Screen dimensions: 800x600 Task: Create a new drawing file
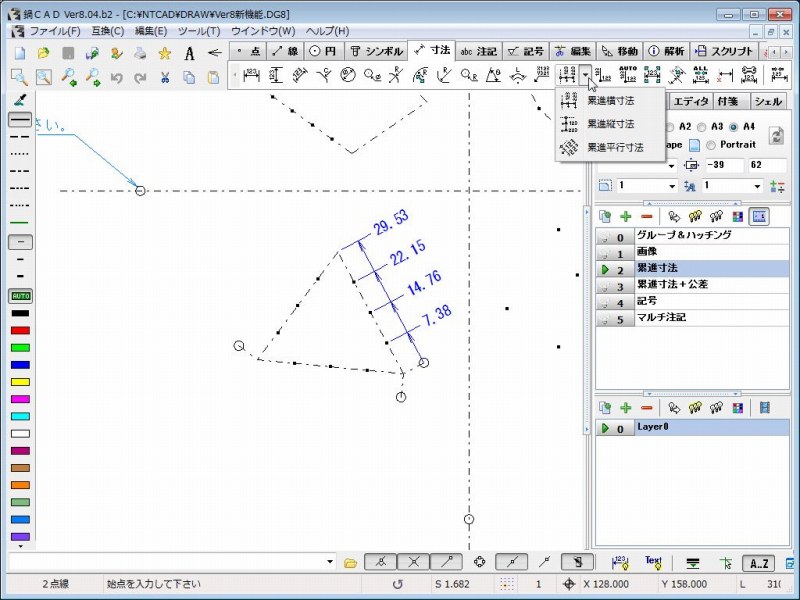tap(20, 53)
